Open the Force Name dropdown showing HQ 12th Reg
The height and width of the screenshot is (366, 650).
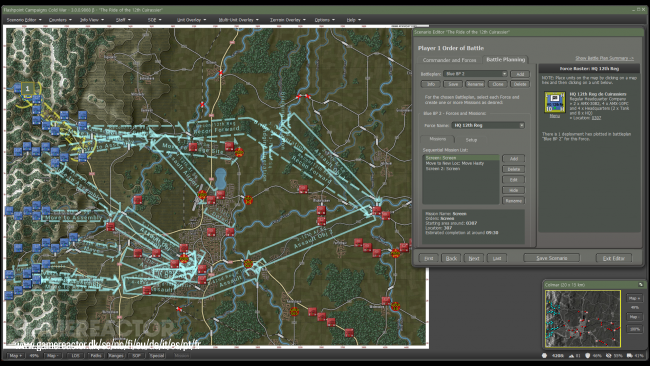[x=488, y=125]
